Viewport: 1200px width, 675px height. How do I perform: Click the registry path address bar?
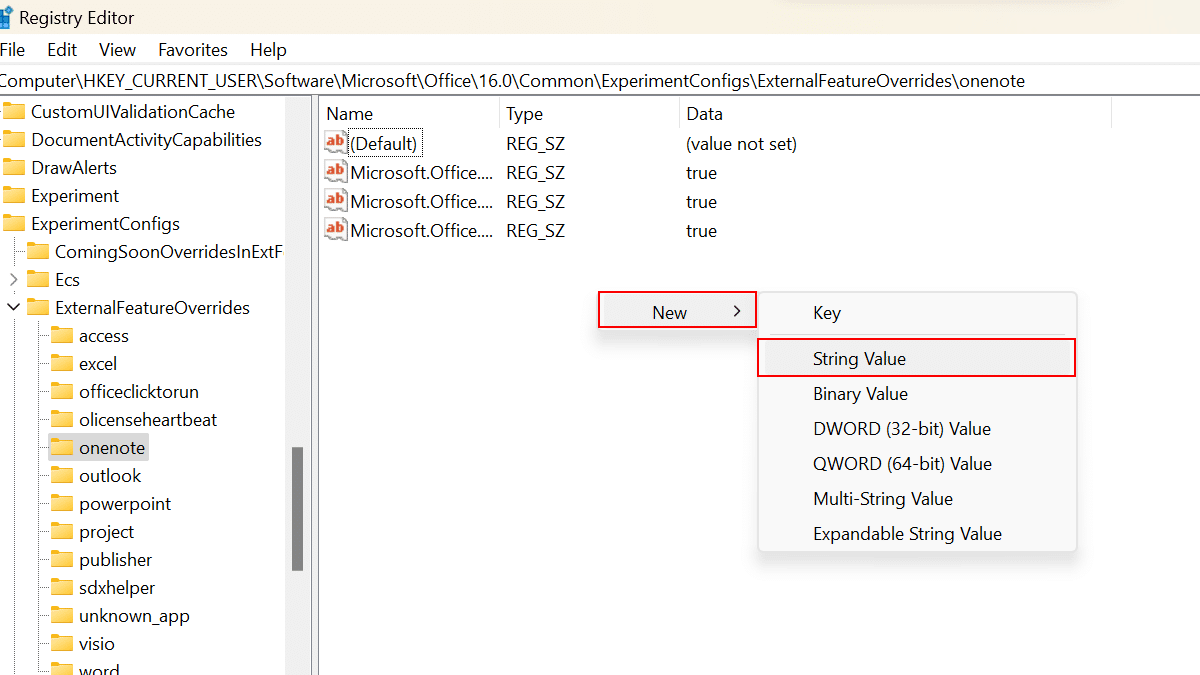pos(600,80)
